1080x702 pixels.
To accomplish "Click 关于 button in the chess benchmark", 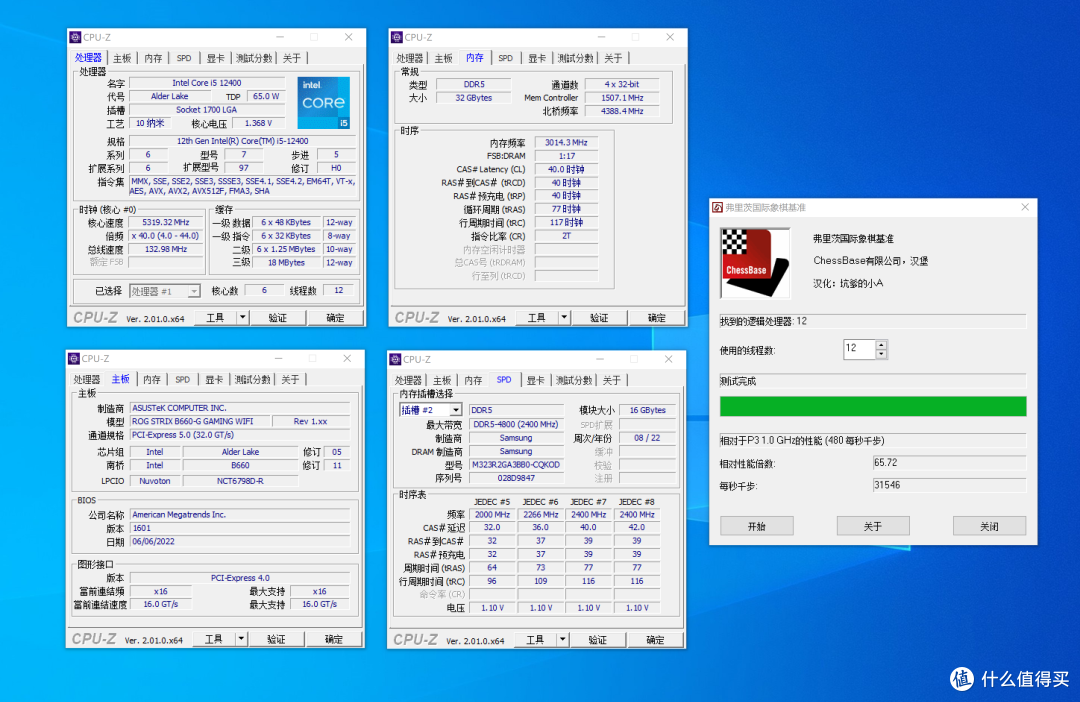I will [873, 526].
